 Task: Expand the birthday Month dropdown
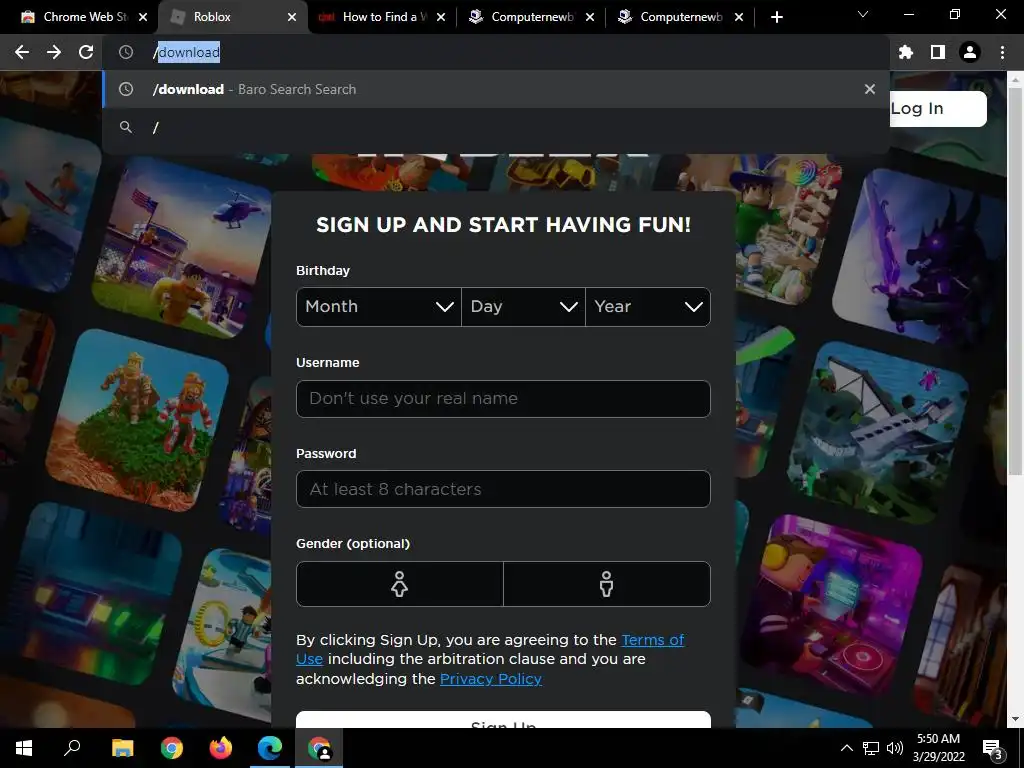click(379, 306)
